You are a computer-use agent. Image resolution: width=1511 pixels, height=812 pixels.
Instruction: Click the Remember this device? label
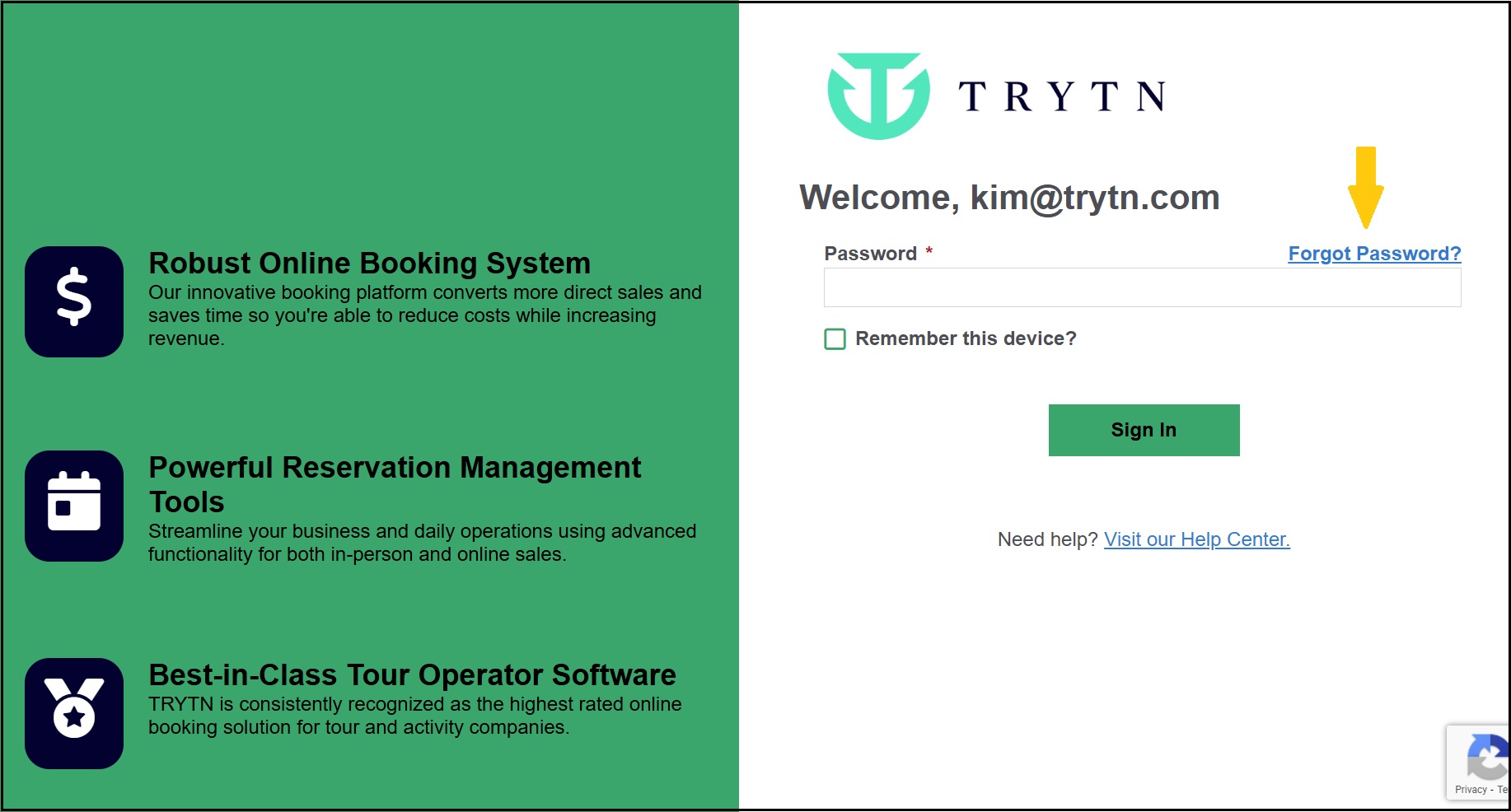click(966, 338)
